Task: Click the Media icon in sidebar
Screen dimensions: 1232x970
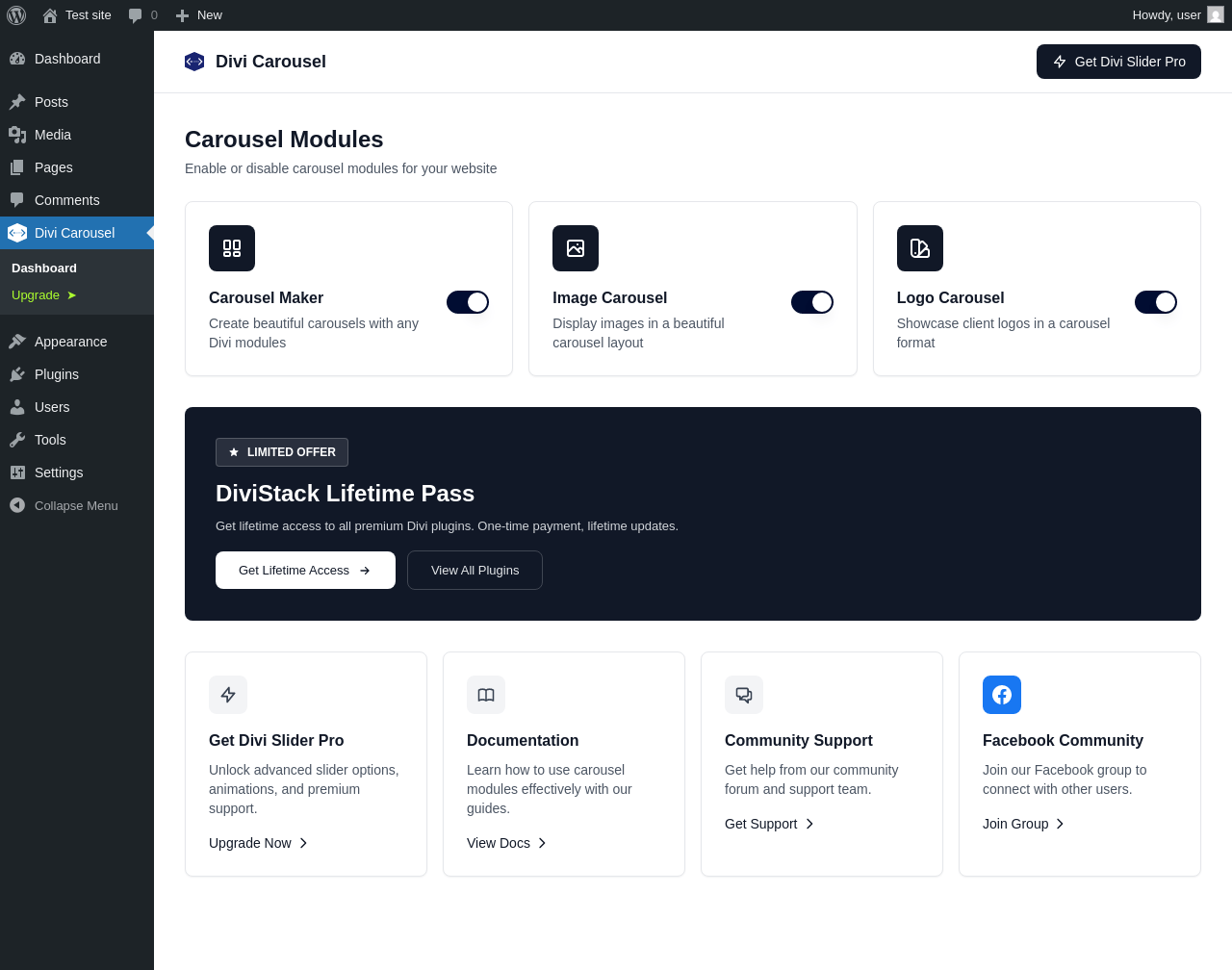Action: coord(17,135)
